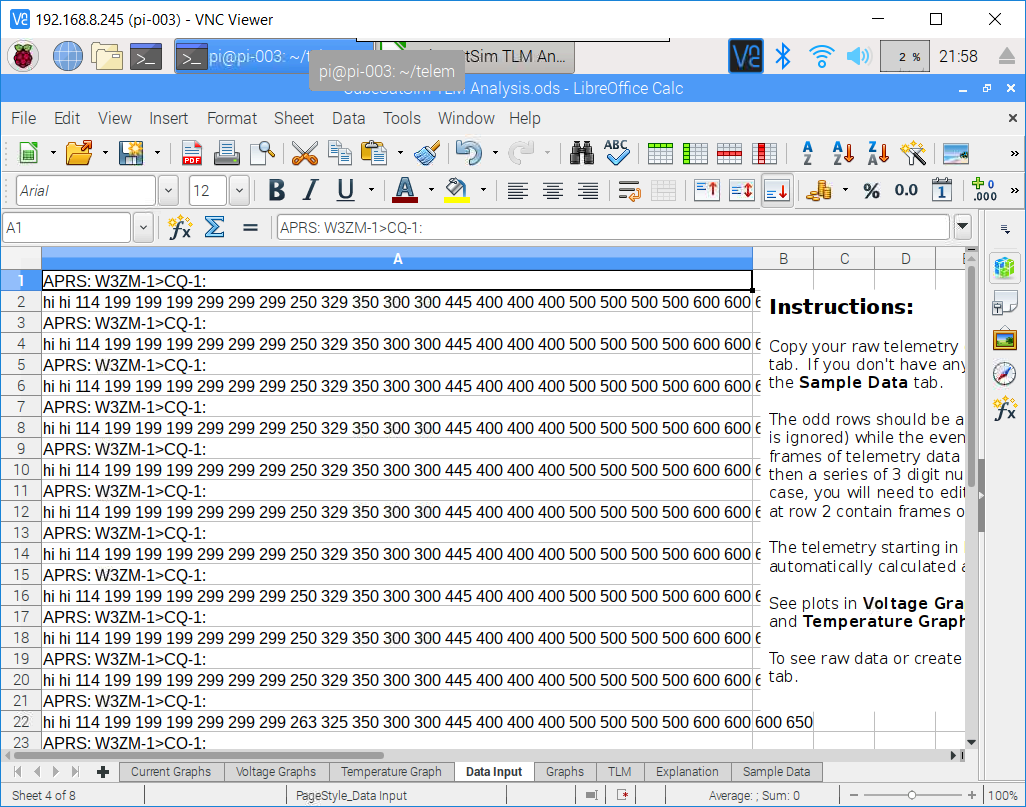Open the Functions panel in the sidebar

pyautogui.click(x=1005, y=408)
